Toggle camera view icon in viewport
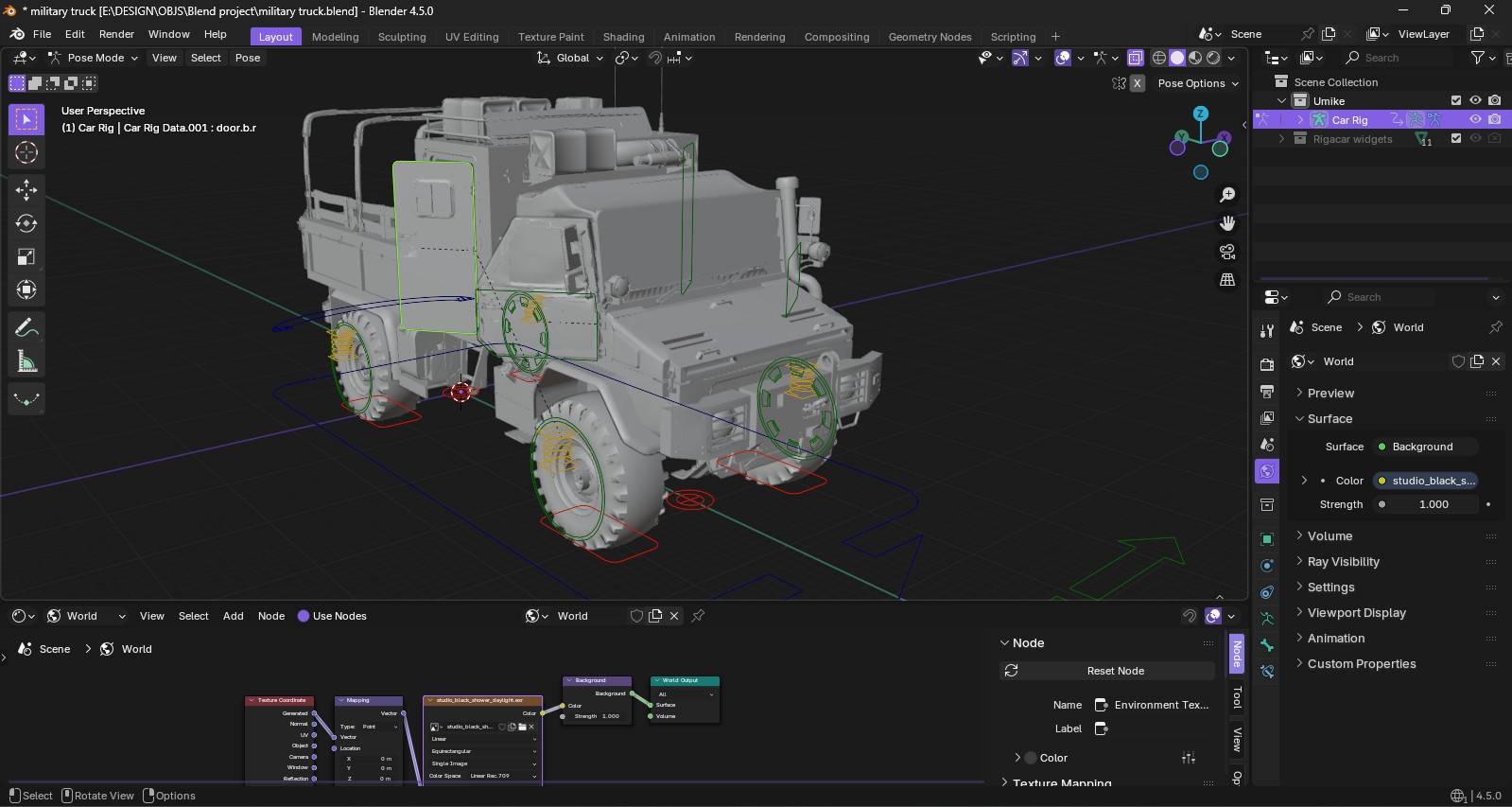 [1227, 252]
